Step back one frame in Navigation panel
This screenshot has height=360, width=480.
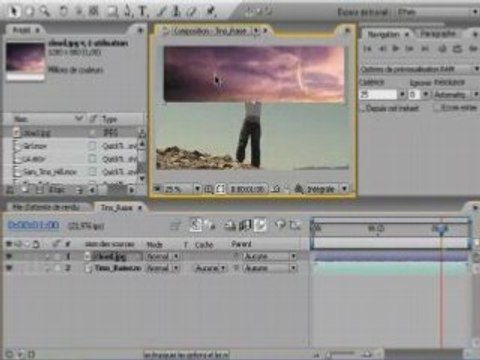pos(383,49)
